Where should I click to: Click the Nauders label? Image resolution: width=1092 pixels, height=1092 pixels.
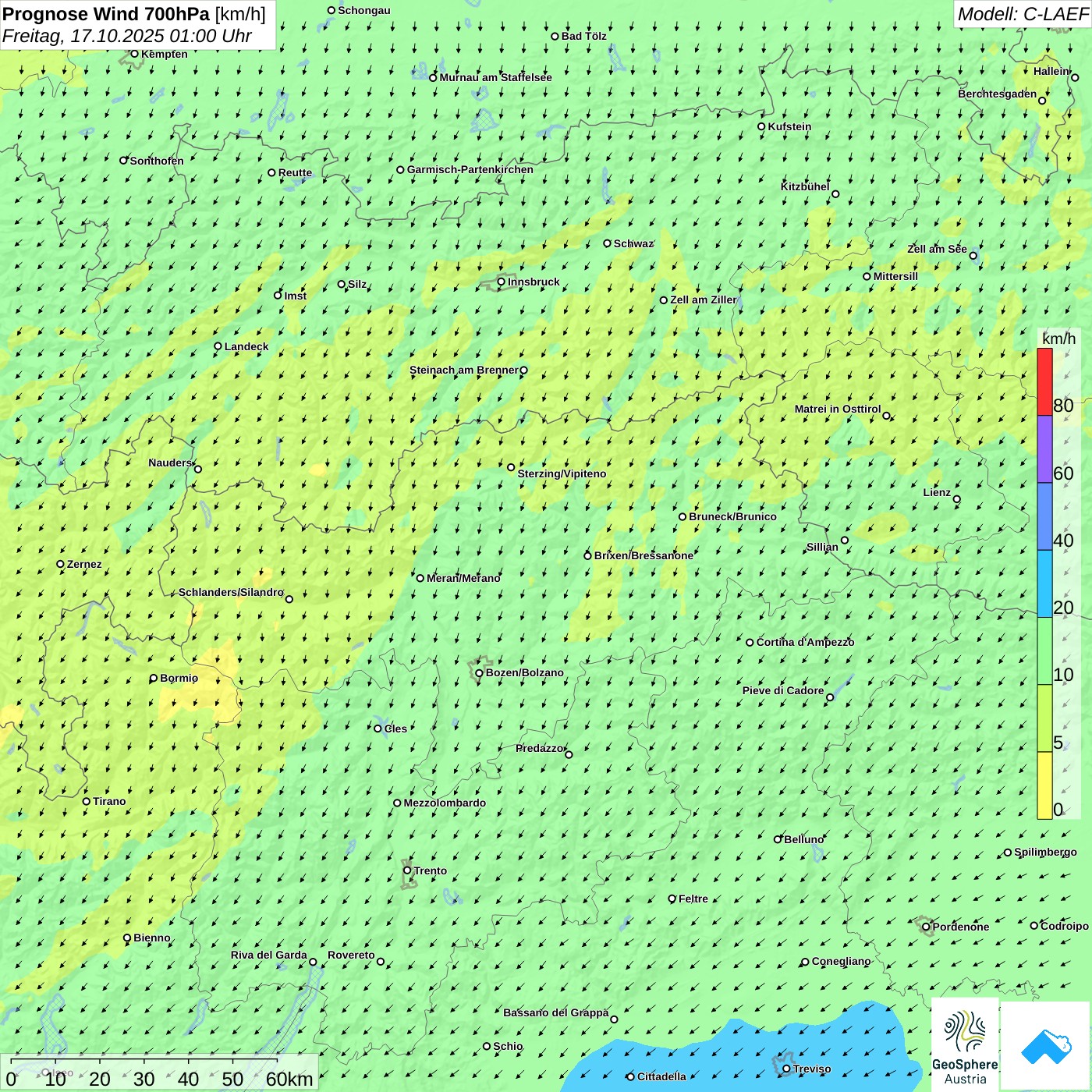(170, 463)
